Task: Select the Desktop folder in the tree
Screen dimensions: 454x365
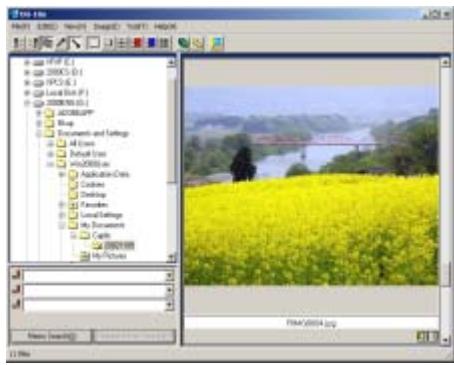Action: pos(93,195)
